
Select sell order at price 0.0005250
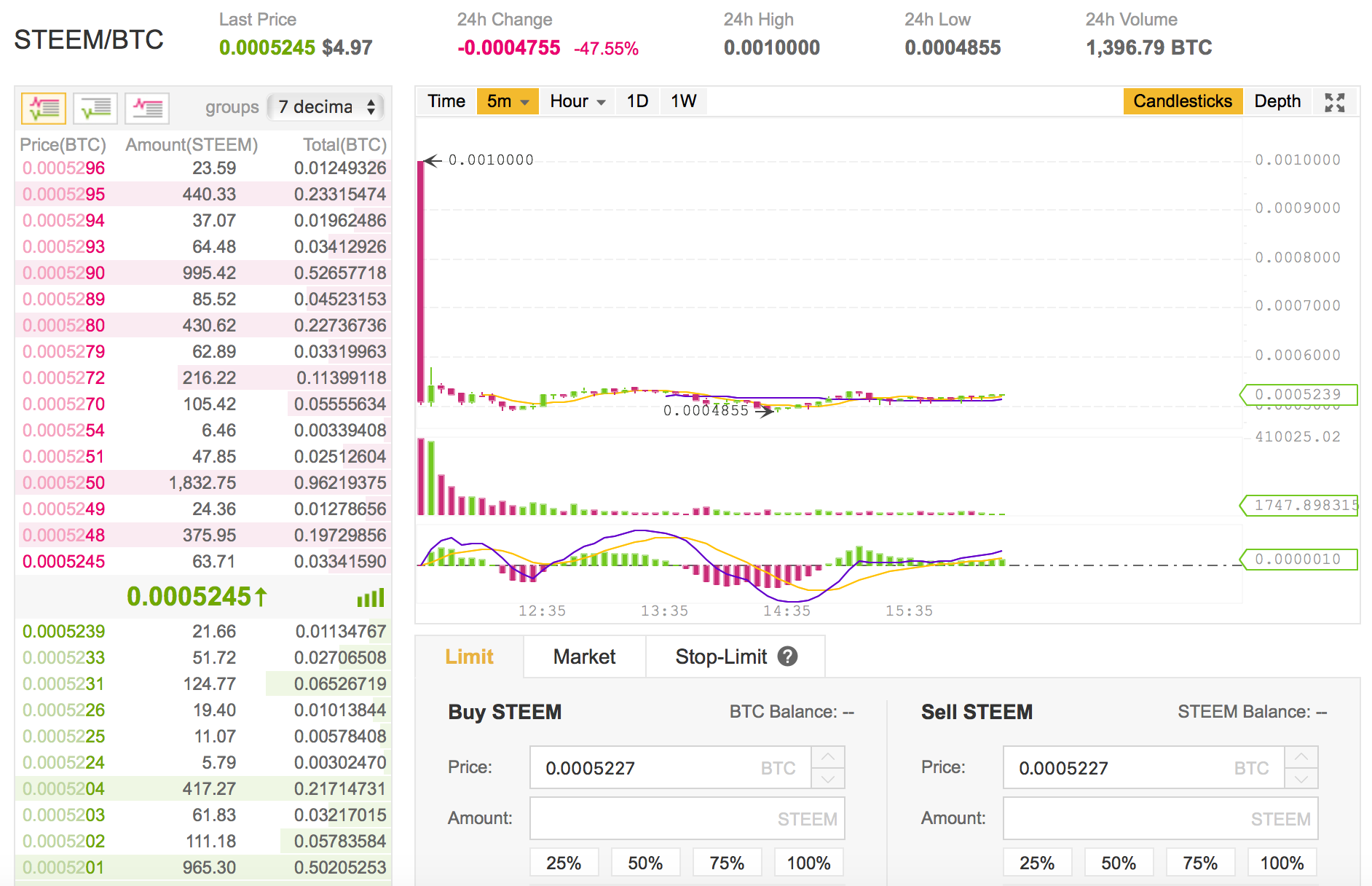[x=203, y=483]
